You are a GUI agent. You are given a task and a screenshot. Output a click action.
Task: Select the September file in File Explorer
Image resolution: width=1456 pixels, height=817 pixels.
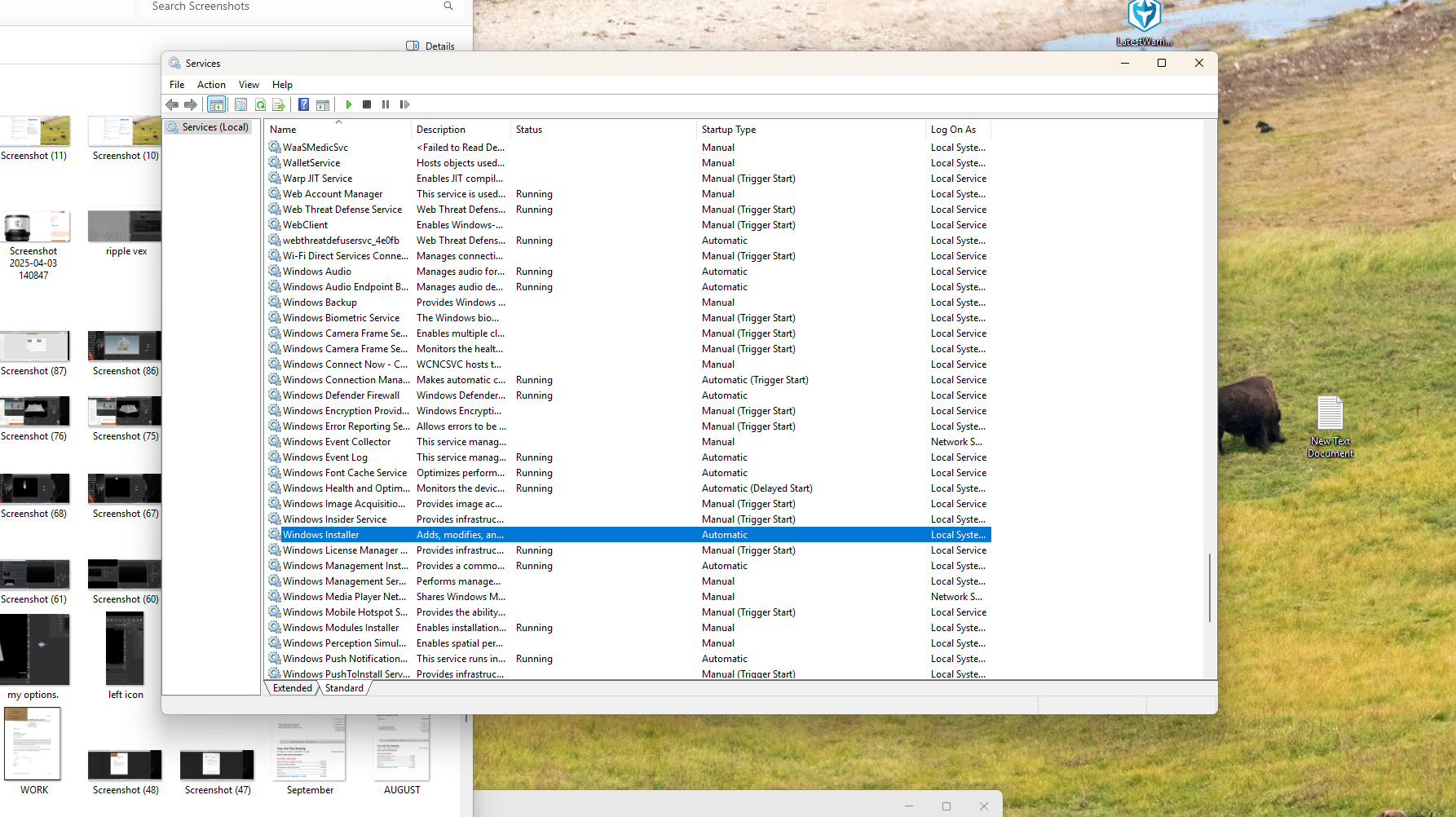[x=310, y=756]
